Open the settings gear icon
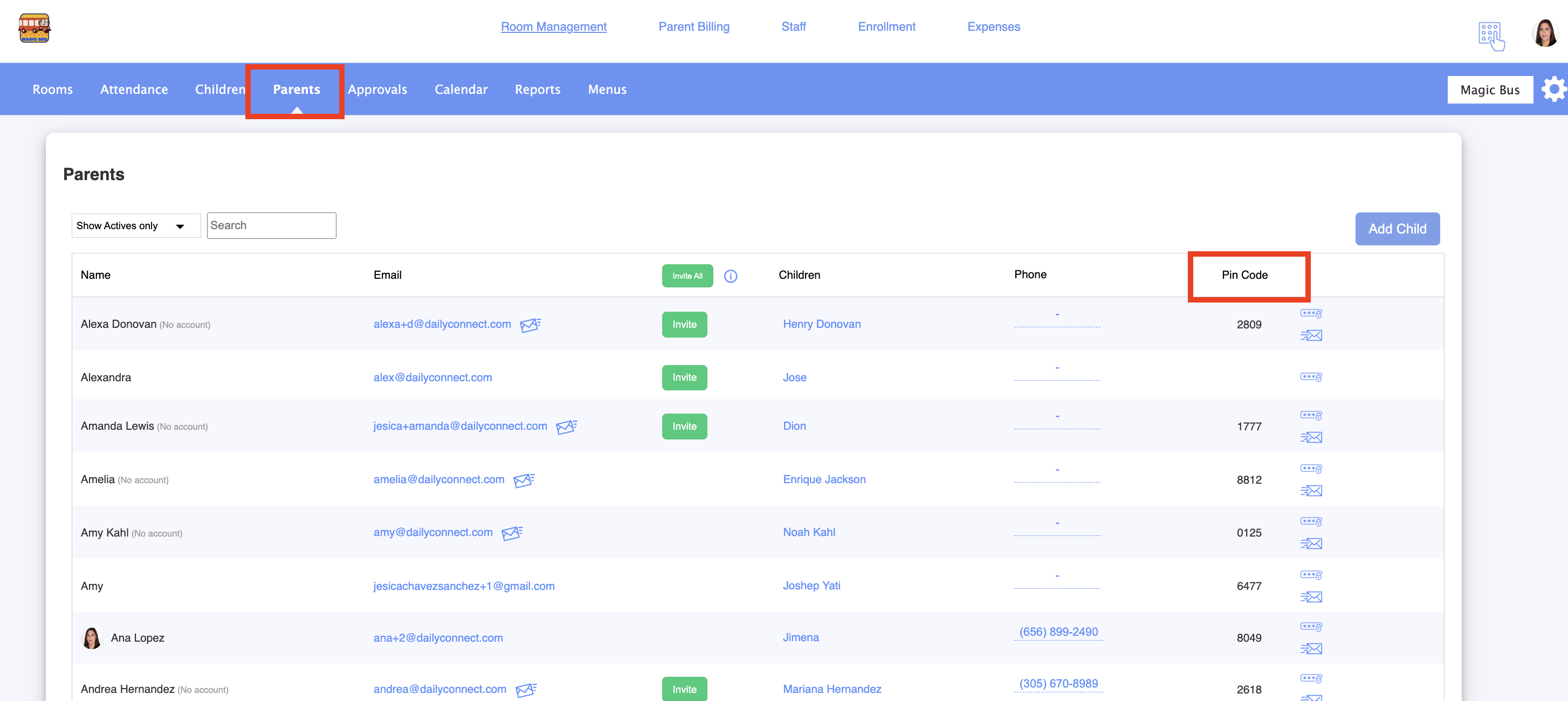This screenshot has width=1568, height=701. click(x=1553, y=90)
